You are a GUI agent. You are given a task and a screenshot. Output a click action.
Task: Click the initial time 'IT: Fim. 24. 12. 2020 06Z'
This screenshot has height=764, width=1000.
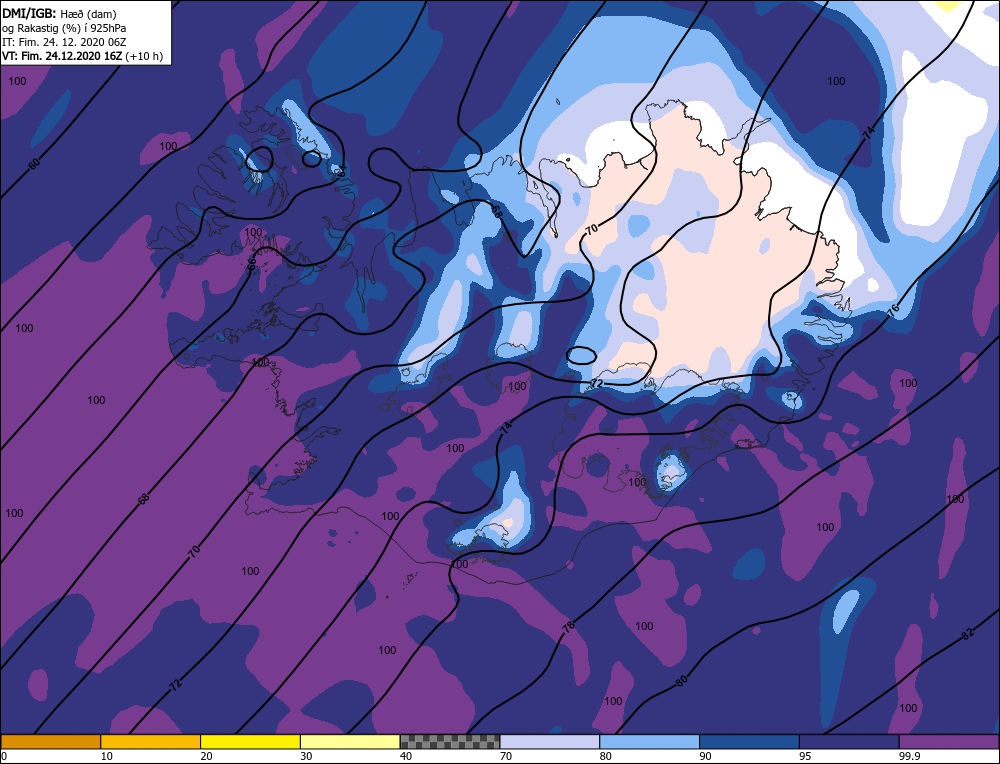click(64, 42)
